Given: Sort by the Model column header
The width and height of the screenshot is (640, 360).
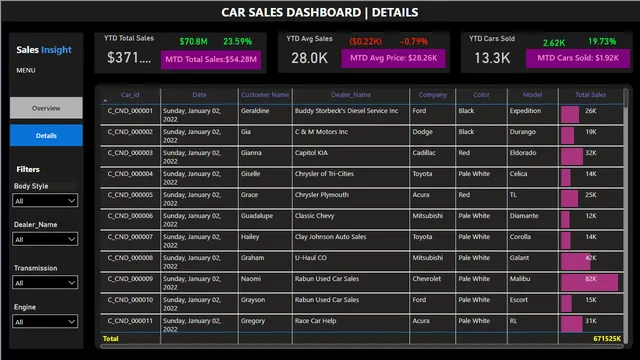Looking at the screenshot, I should tap(533, 95).
